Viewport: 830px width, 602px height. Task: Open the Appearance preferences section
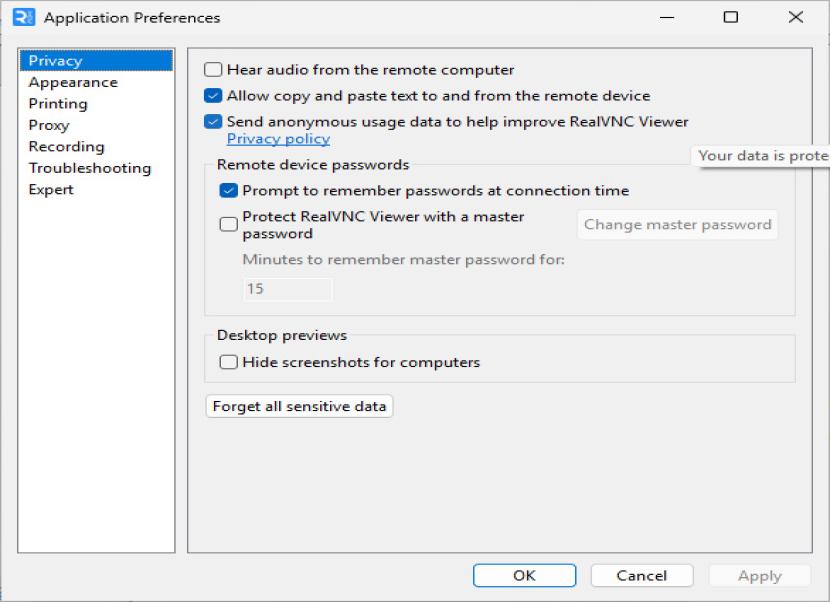pyautogui.click(x=73, y=82)
